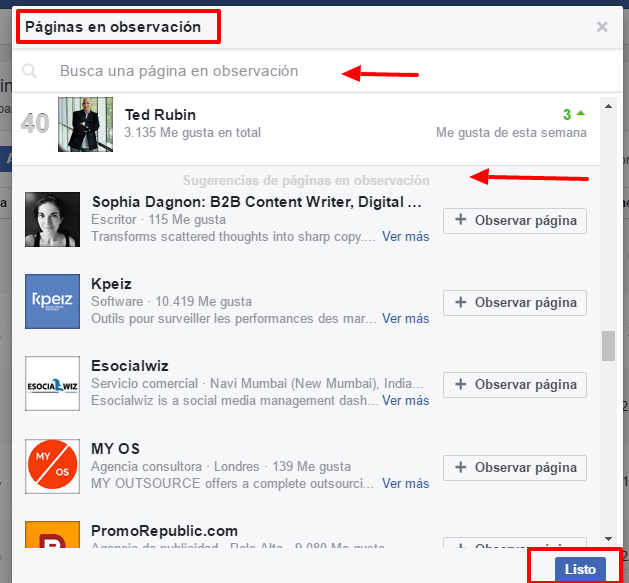Screen dimensions: 629x583
Task: Open the Sophia Dagnon: B2B Content Writer page
Action: (257, 202)
